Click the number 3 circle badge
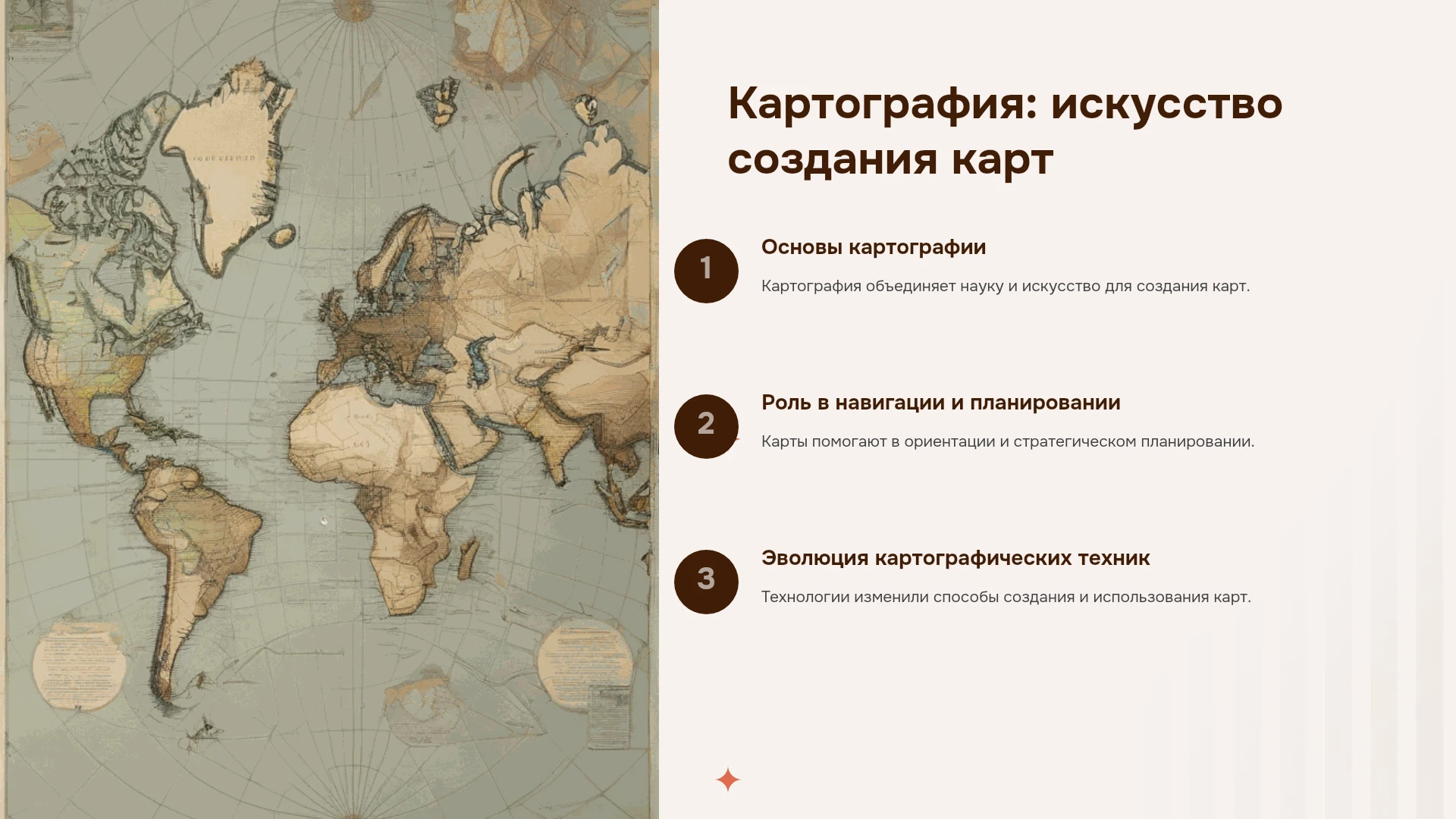This screenshot has height=819, width=1456. (x=706, y=582)
